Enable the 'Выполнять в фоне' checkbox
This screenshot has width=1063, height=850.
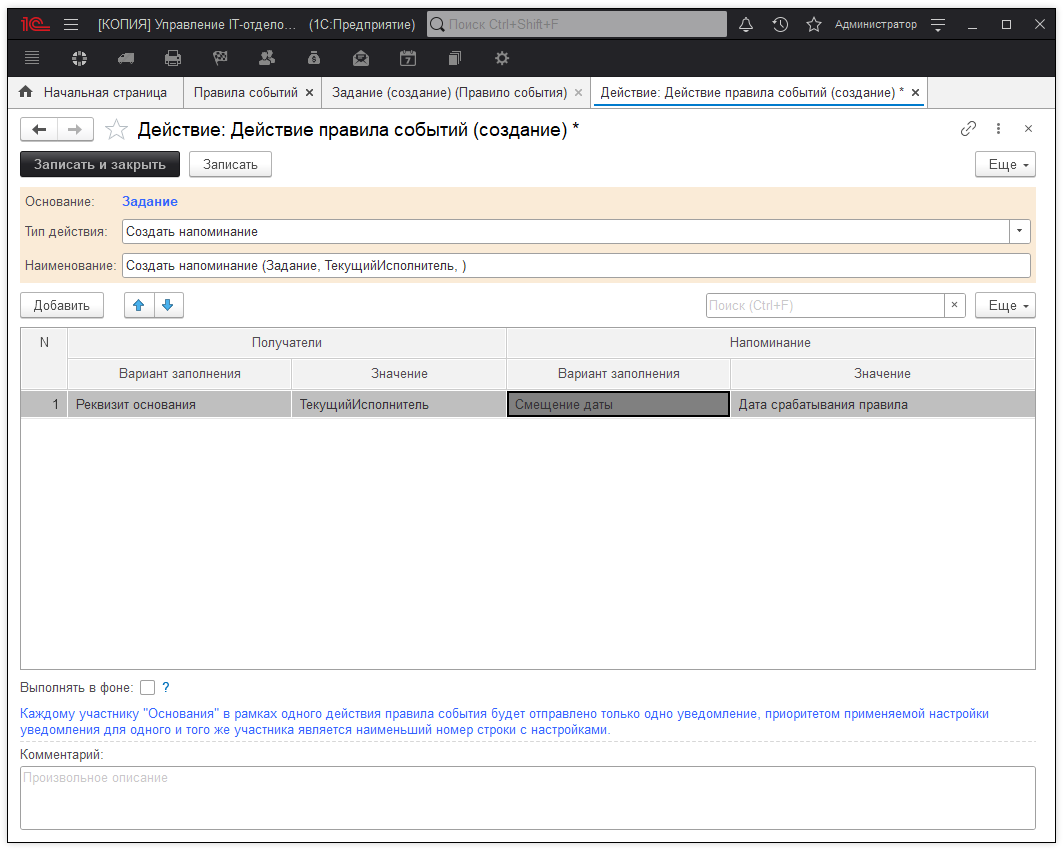coord(148,687)
